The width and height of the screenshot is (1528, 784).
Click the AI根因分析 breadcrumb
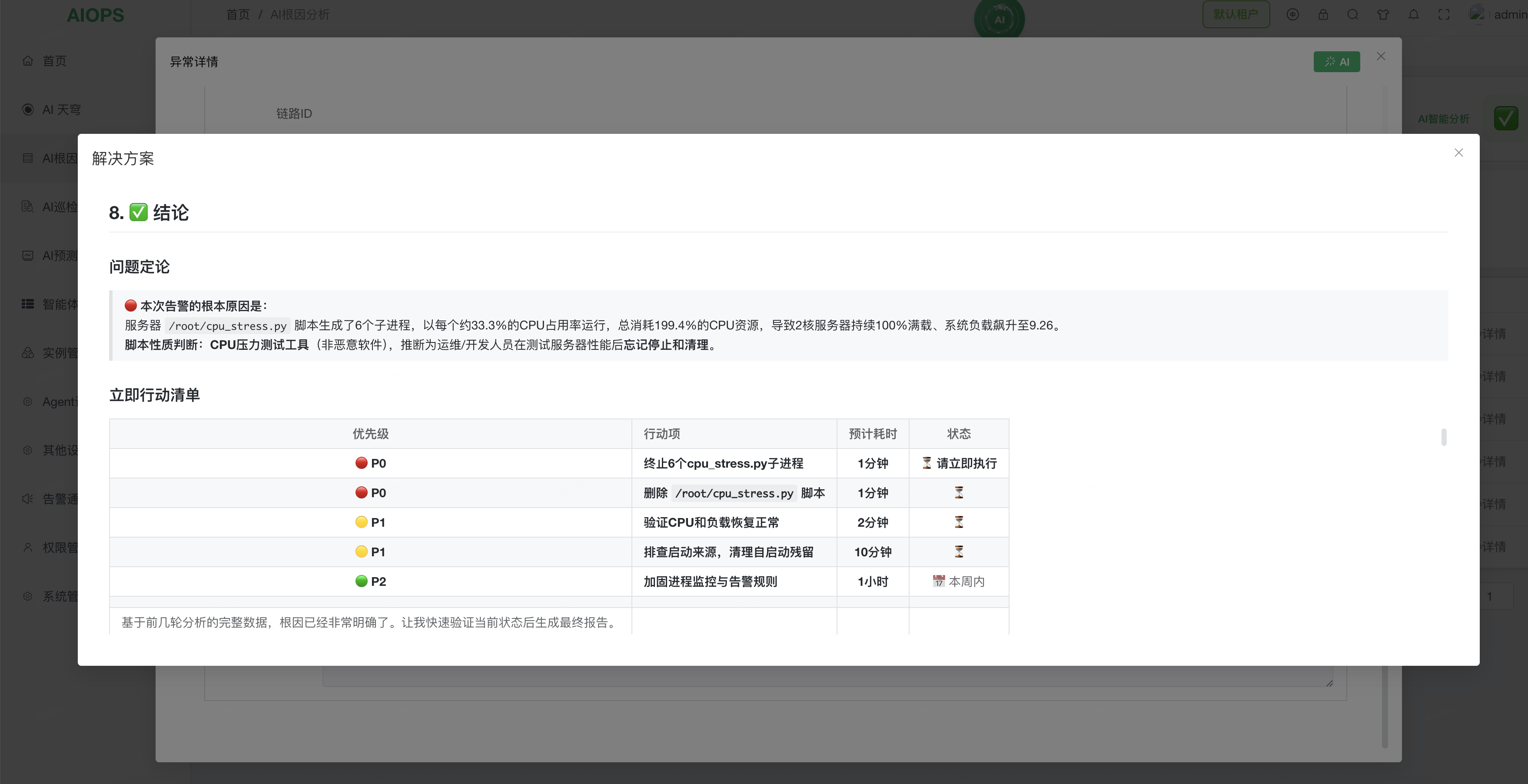[x=299, y=14]
